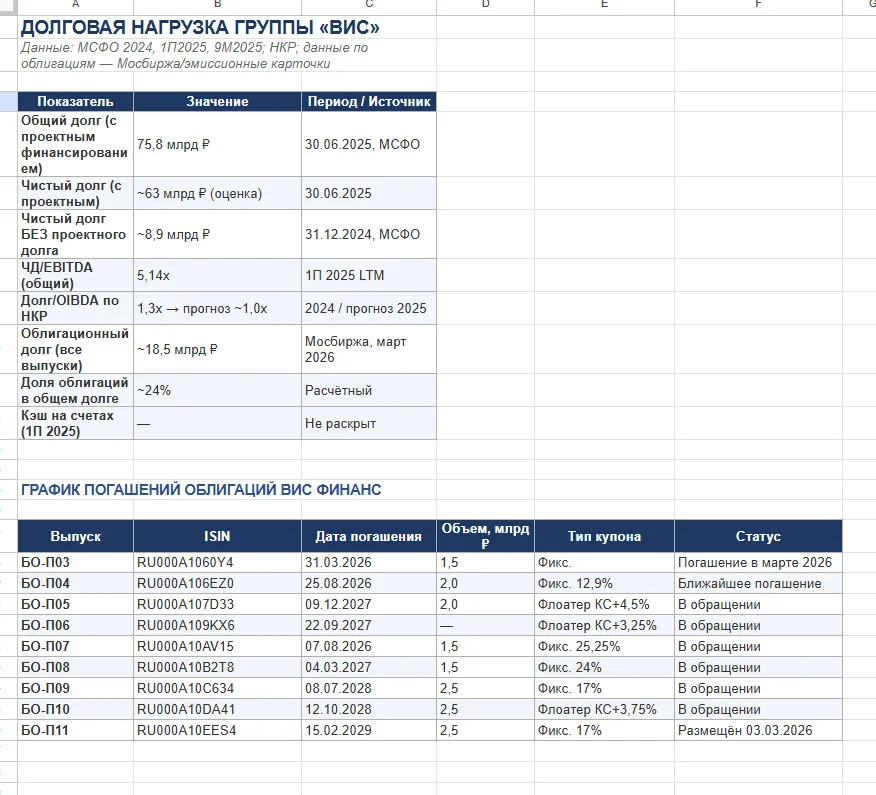Select the cell «Мосбиржа, март 2026»
This screenshot has height=795, width=876.
pos(369,349)
